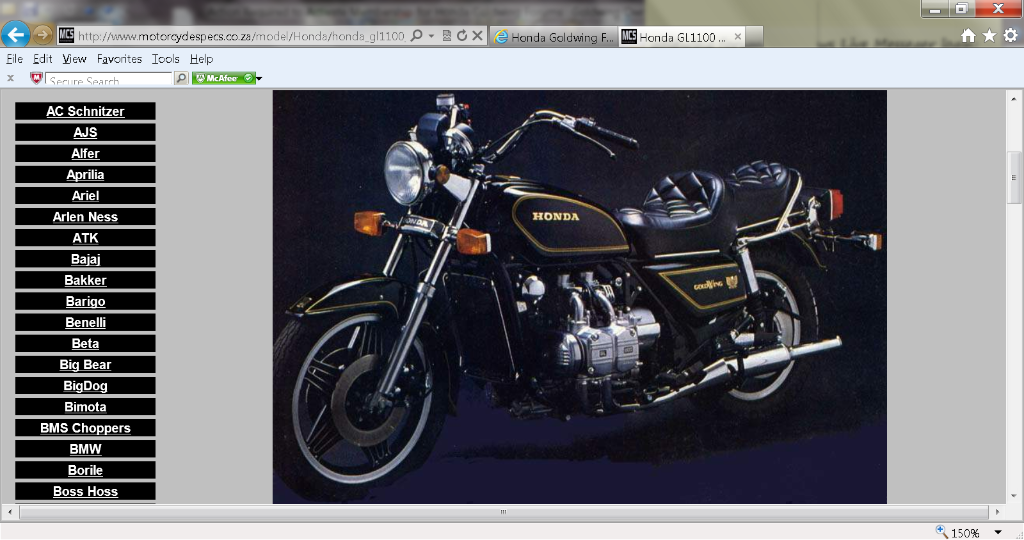Image resolution: width=1024 pixels, height=540 pixels.
Task: Click the Honda Gold Wing motorcycle photo
Action: pos(579,296)
